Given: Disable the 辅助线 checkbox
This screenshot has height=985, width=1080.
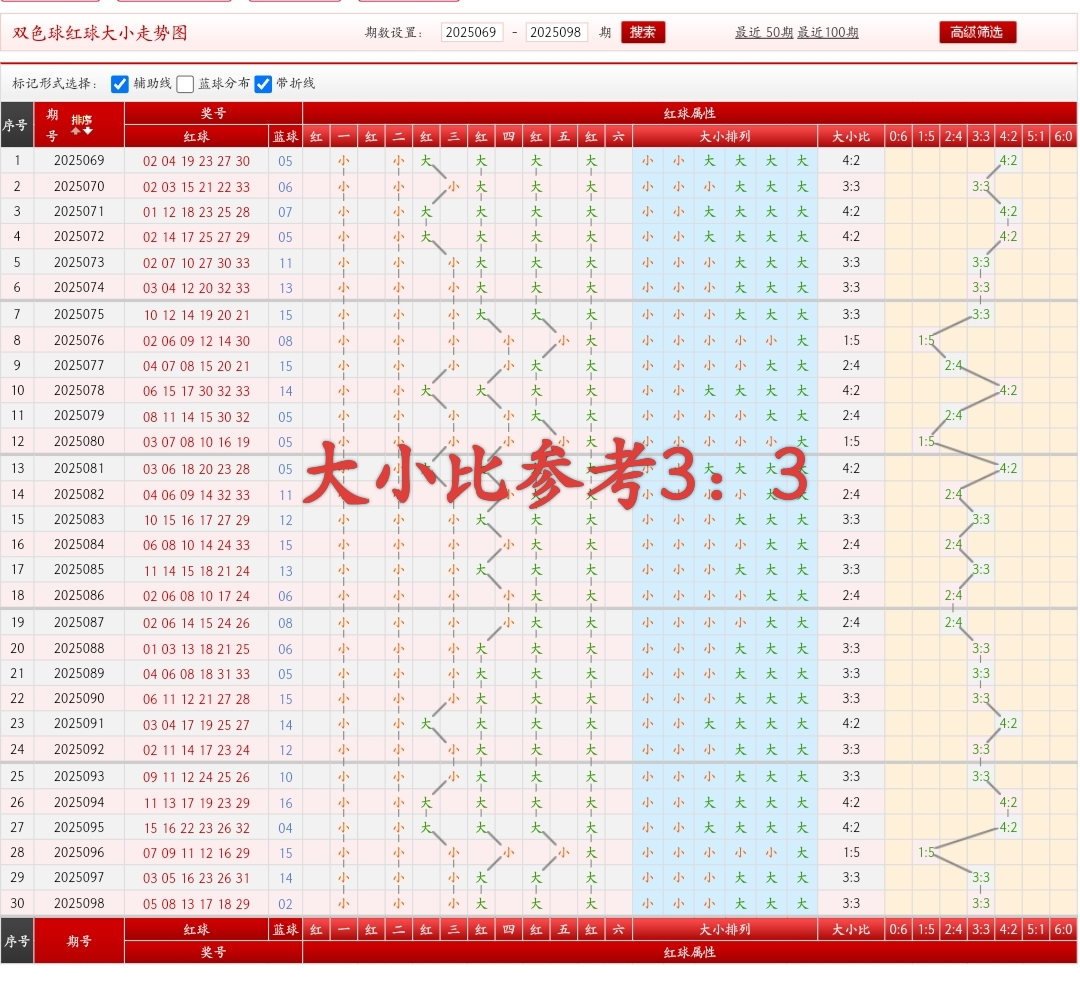Looking at the screenshot, I should tap(119, 84).
